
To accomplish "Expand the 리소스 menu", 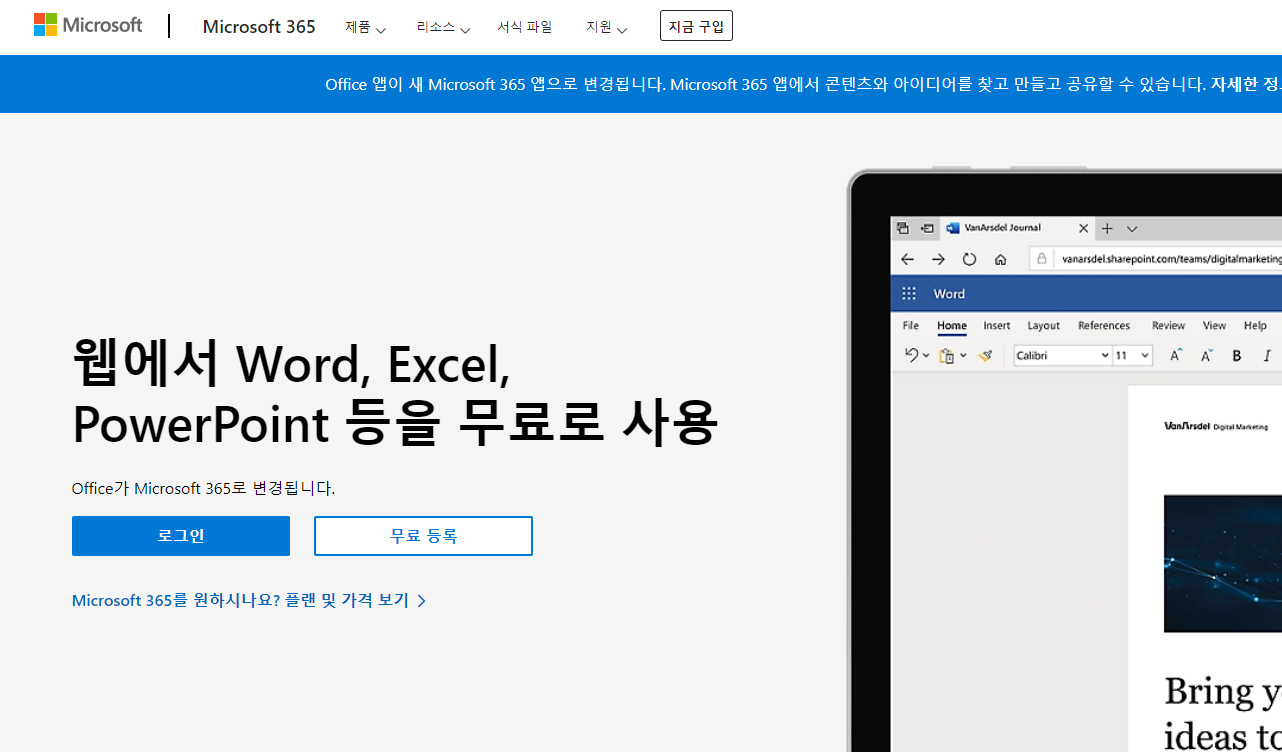I will coord(443,27).
